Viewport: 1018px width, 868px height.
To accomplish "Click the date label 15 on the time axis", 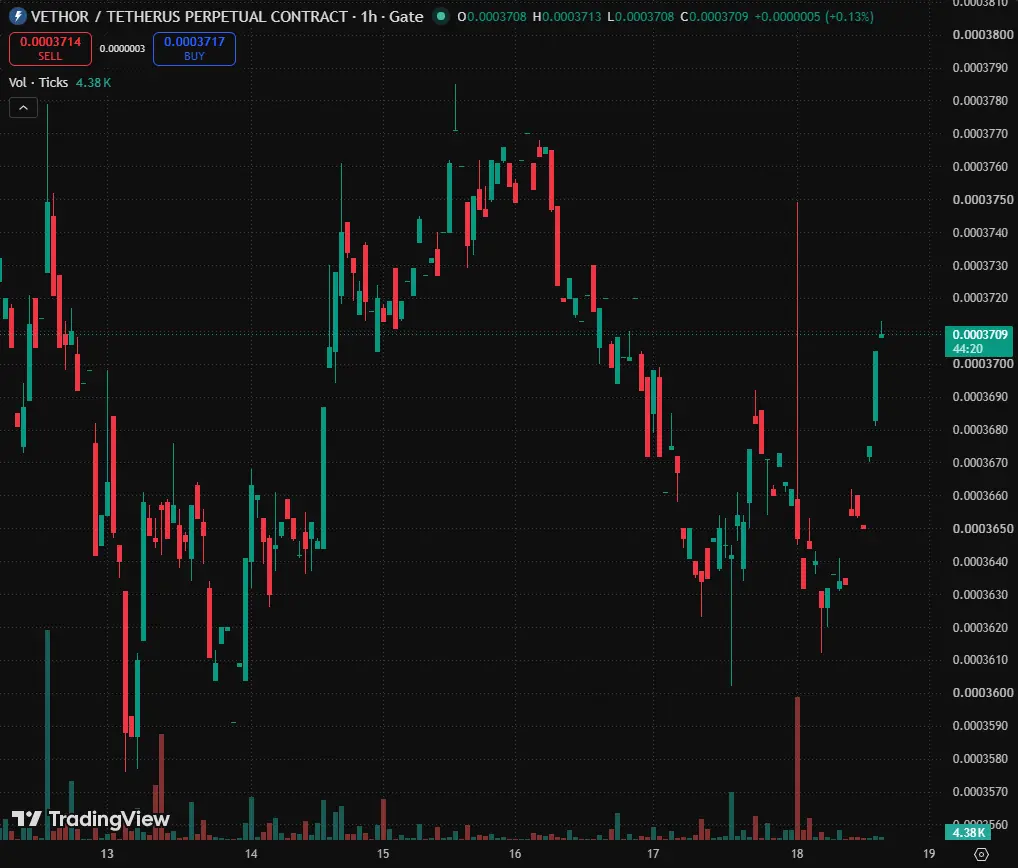I will click(383, 854).
